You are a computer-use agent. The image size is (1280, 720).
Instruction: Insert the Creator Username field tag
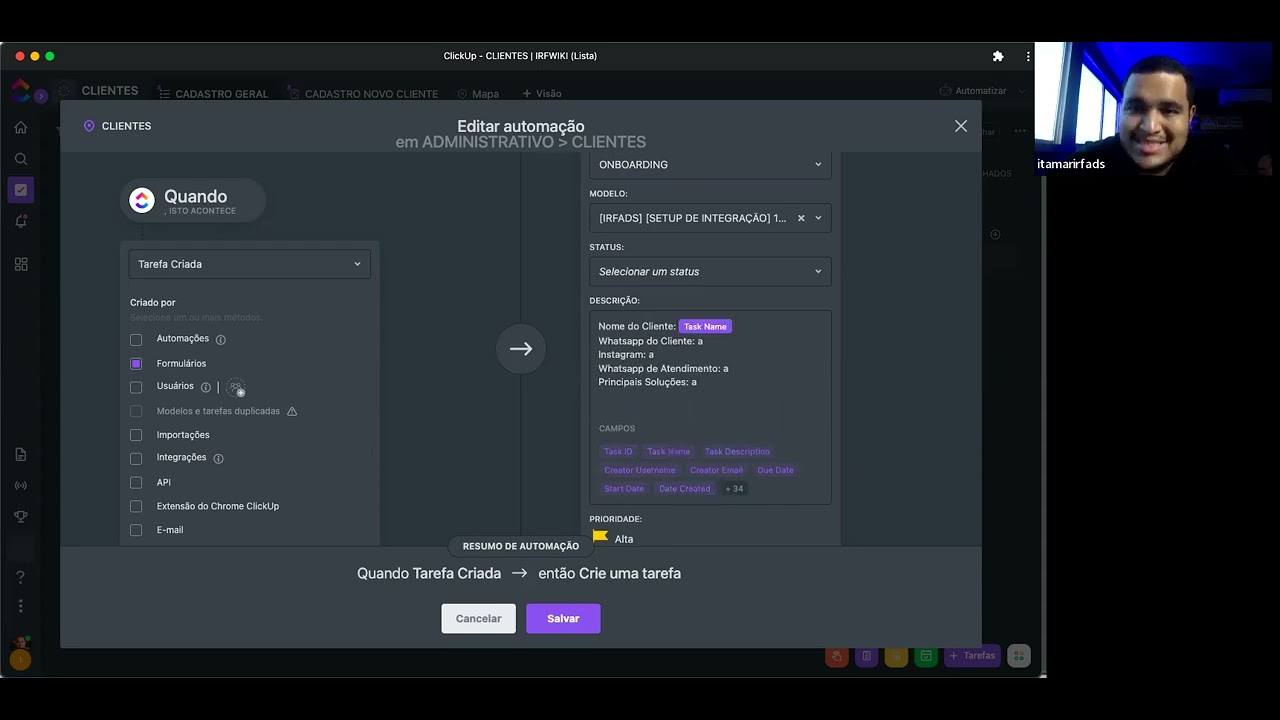(x=639, y=470)
